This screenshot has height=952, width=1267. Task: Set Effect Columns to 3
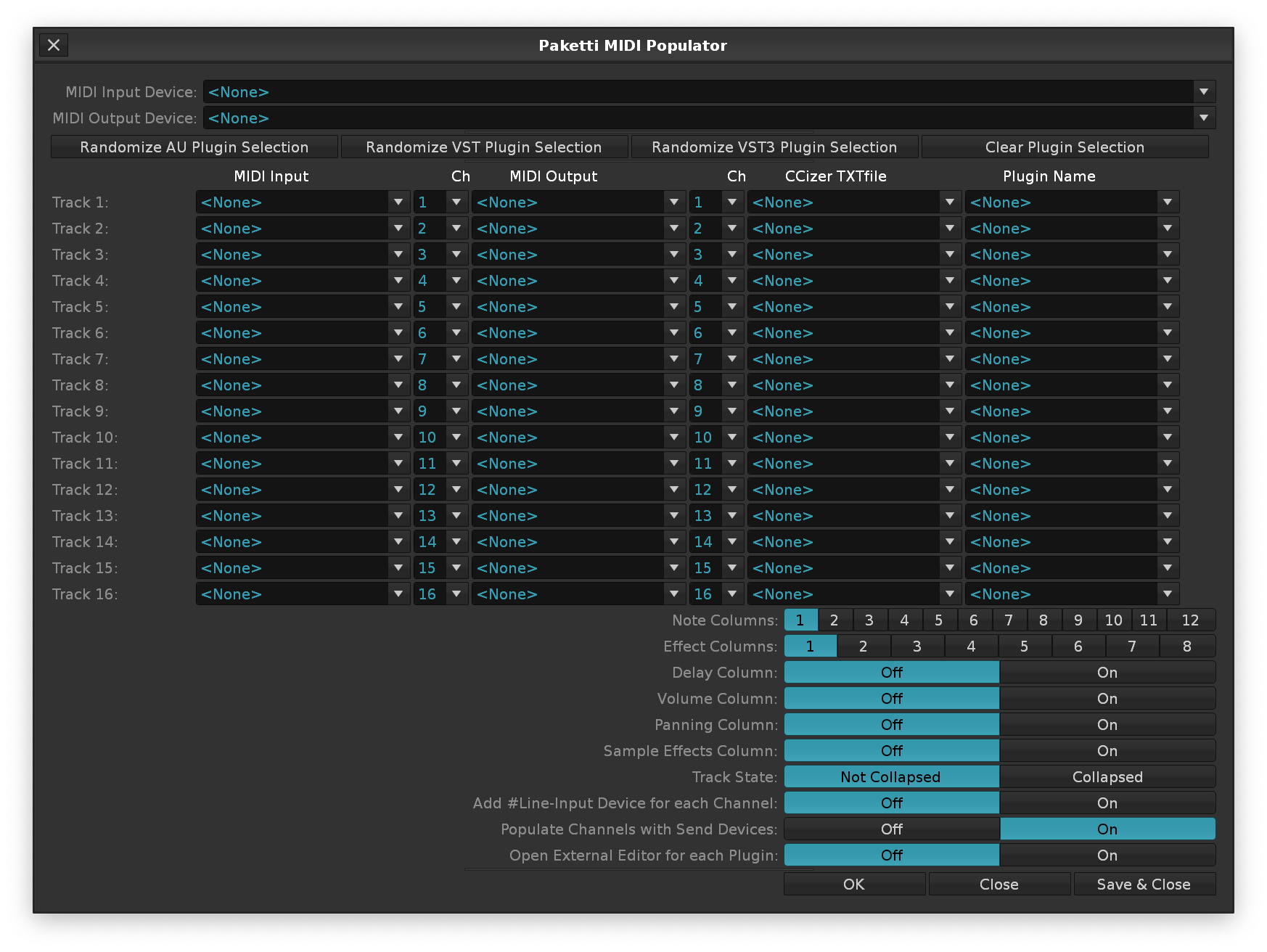tap(917, 647)
